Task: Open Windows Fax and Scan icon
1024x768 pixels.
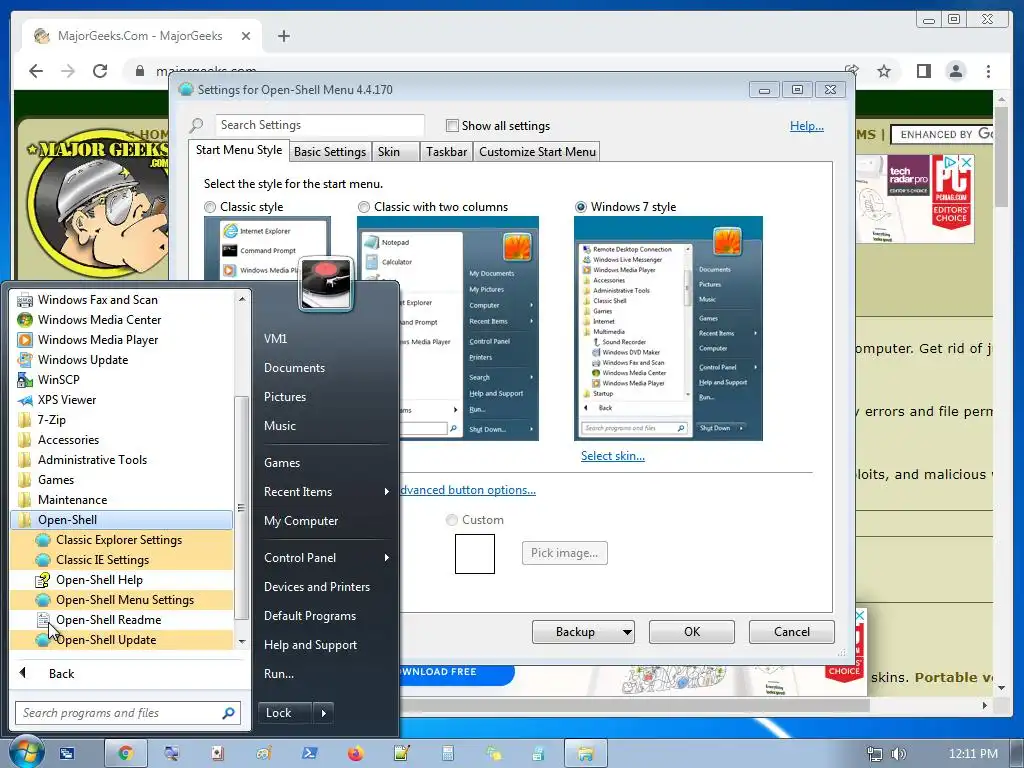Action: 25,300
